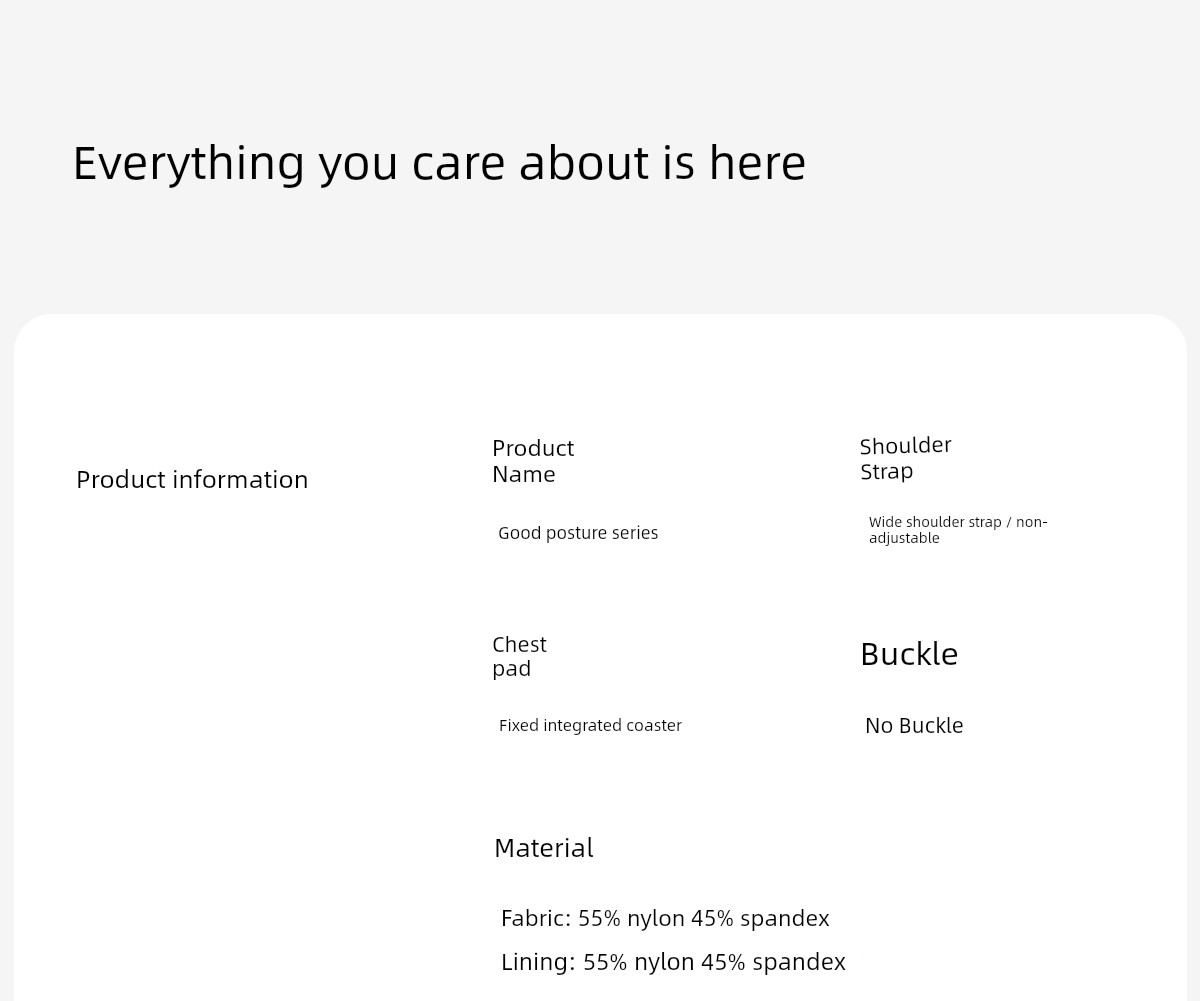Click the 'Material' heading
The height and width of the screenshot is (1001, 1200).
[544, 848]
